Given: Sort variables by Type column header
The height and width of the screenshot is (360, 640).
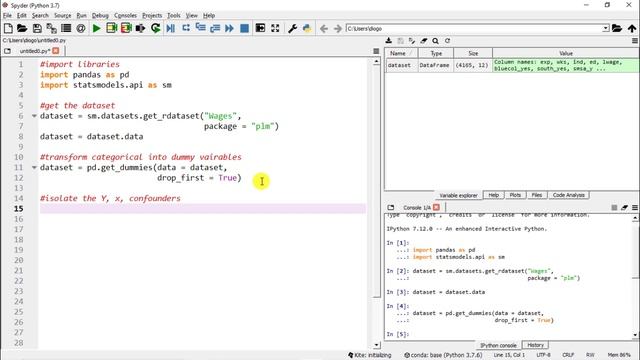Looking at the screenshot, I should (x=436, y=53).
